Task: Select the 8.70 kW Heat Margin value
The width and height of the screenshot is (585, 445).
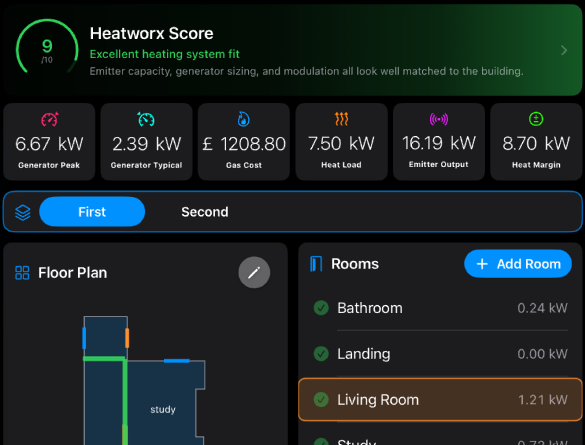Action: pyautogui.click(x=536, y=144)
